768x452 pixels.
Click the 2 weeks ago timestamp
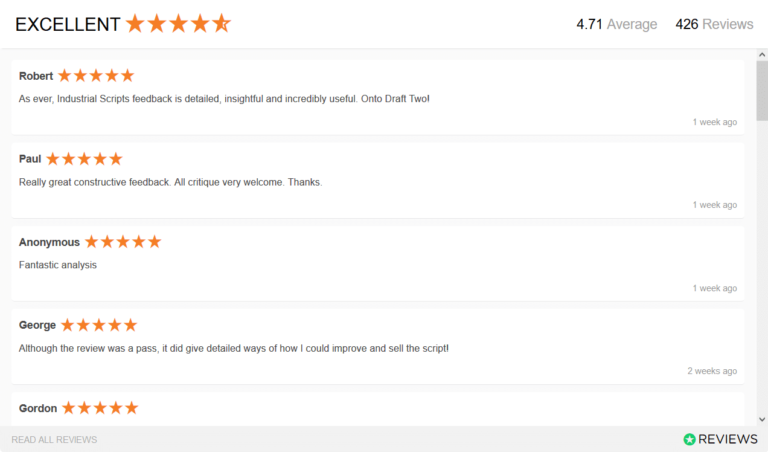pyautogui.click(x=712, y=371)
